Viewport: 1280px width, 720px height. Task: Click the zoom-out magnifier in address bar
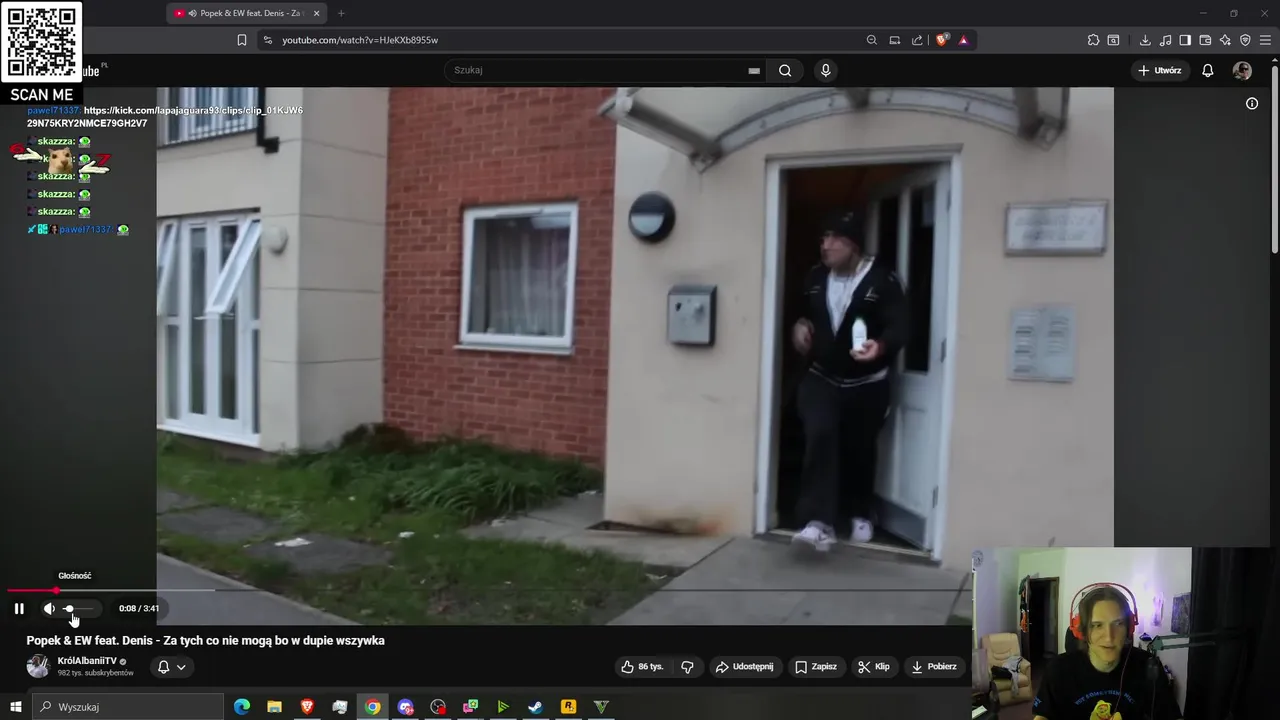tap(872, 40)
